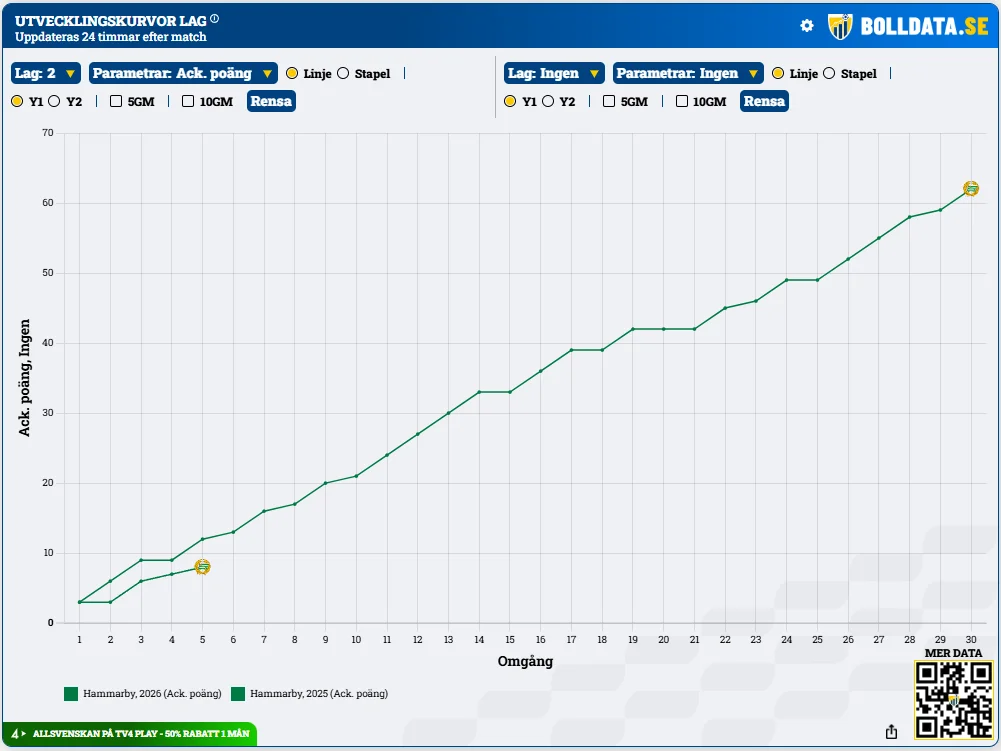1001x751 pixels.
Task: Enable the left 5GM checkbox
Action: (116, 101)
